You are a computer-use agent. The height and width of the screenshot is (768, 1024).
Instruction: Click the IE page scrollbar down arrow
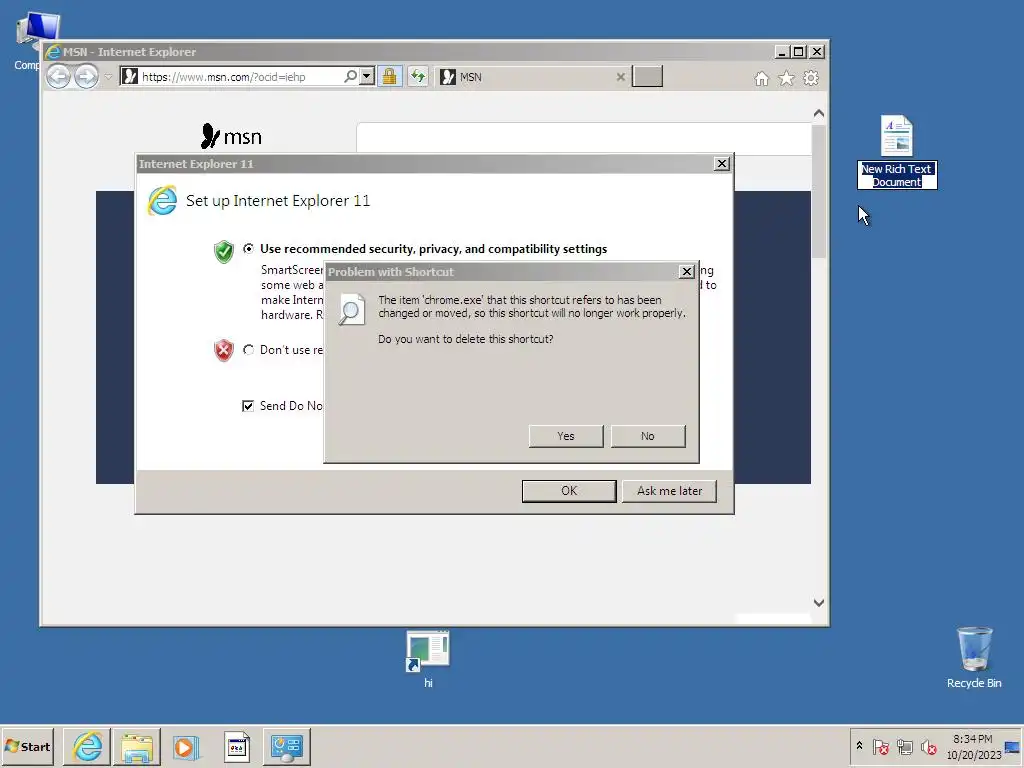819,603
